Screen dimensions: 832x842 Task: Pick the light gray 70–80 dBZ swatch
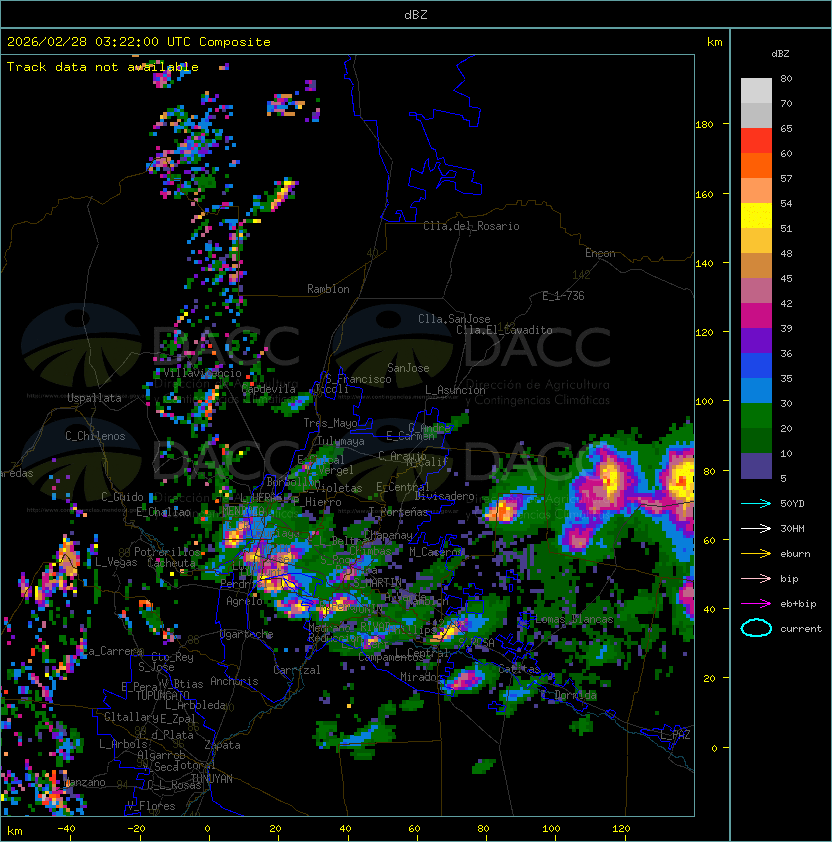[x=756, y=91]
